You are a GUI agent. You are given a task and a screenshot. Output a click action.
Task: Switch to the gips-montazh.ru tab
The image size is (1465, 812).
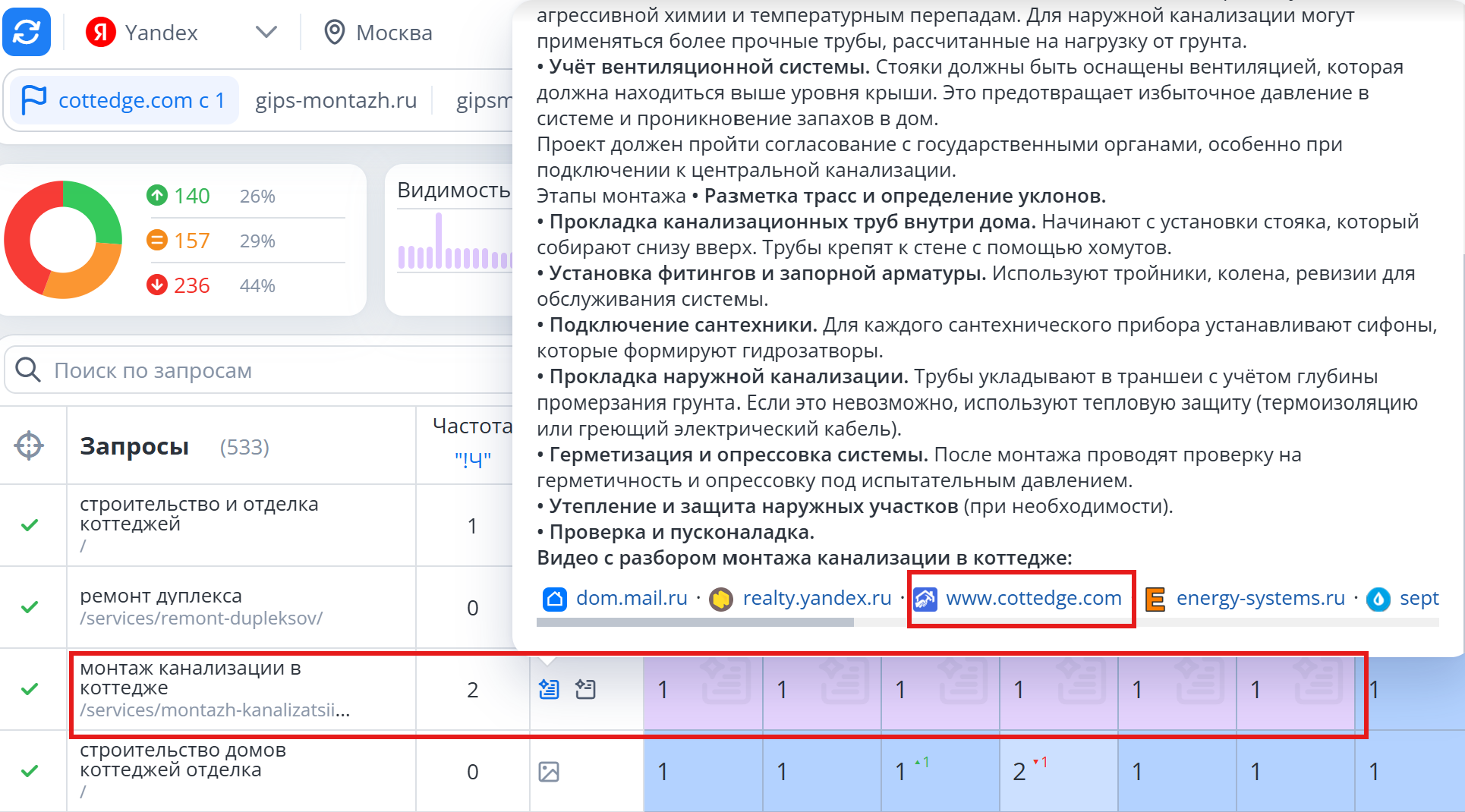coord(336,100)
